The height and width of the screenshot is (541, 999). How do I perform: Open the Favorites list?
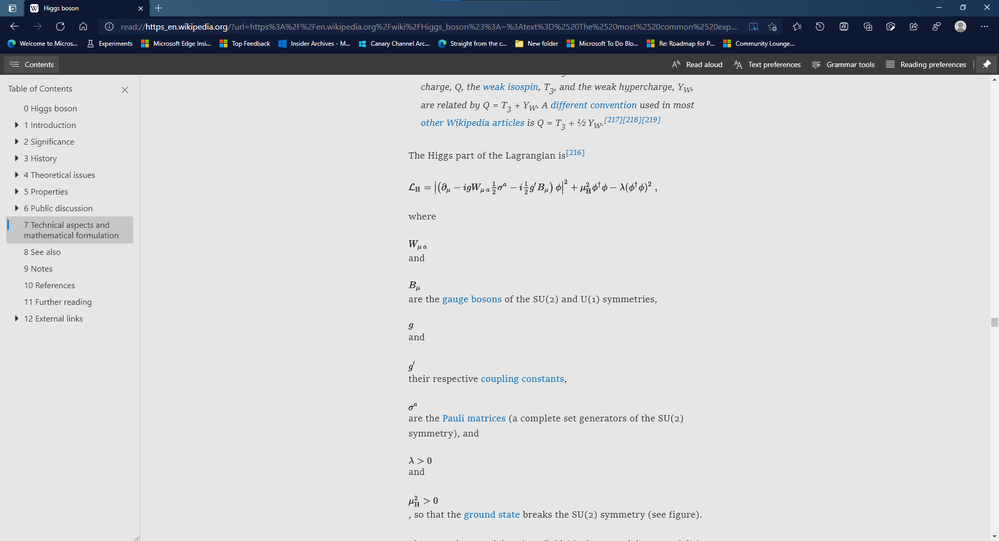(797, 27)
